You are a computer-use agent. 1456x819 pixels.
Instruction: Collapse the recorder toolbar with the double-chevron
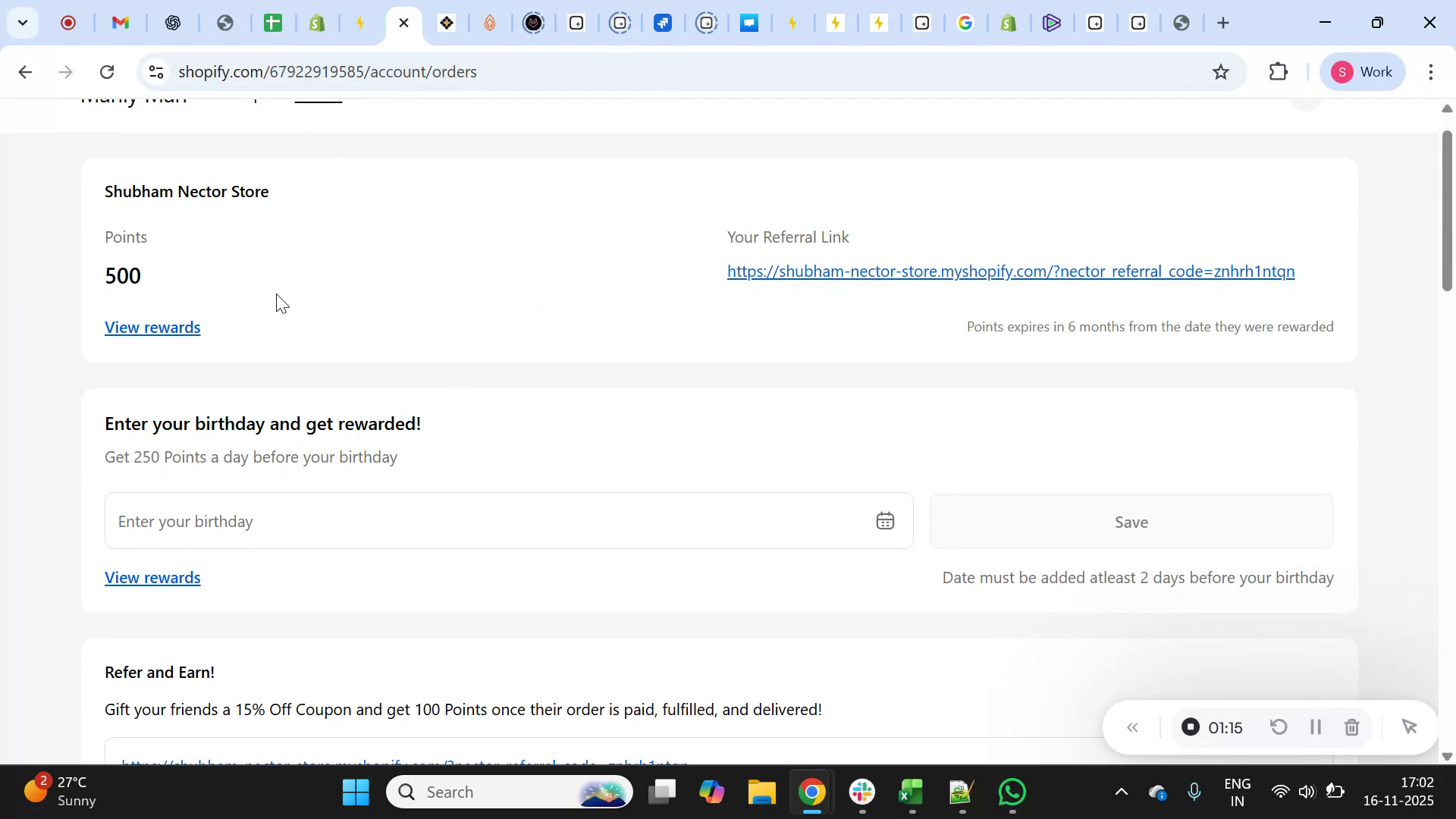tap(1133, 726)
